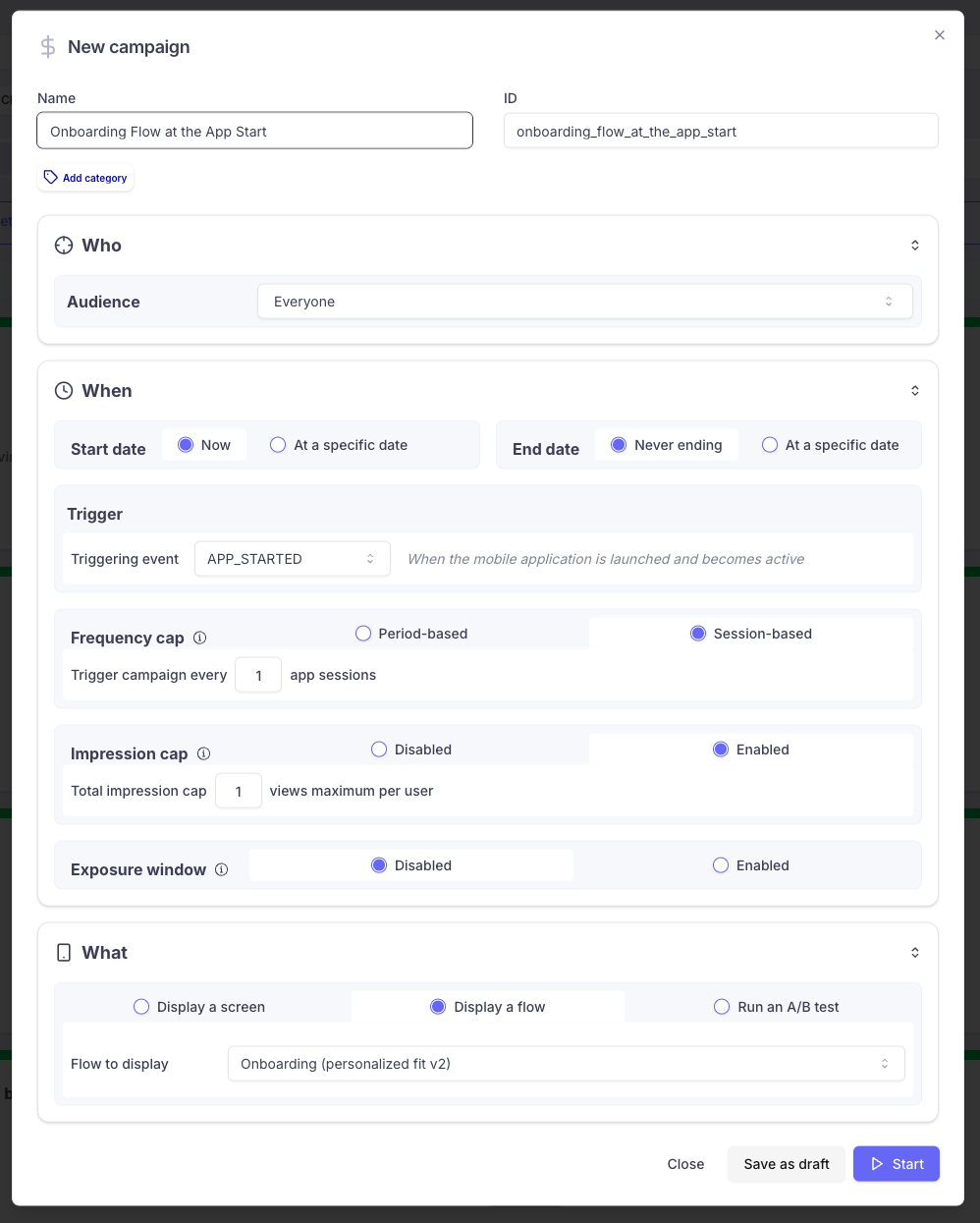Select Start date At a specific date
The width and height of the screenshot is (980, 1223).
click(x=339, y=445)
